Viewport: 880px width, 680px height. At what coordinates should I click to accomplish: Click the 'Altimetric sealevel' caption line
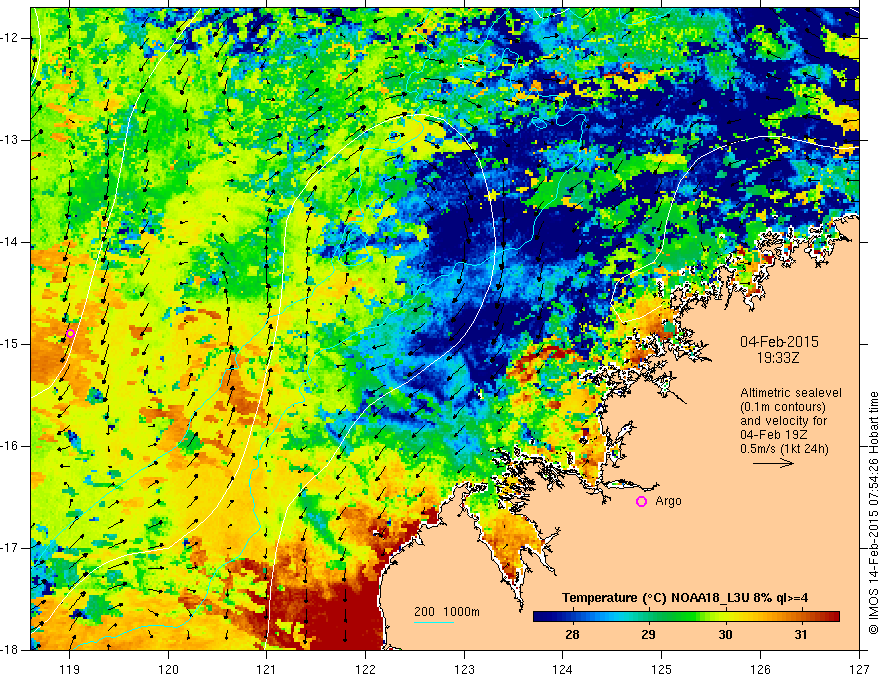[791, 393]
